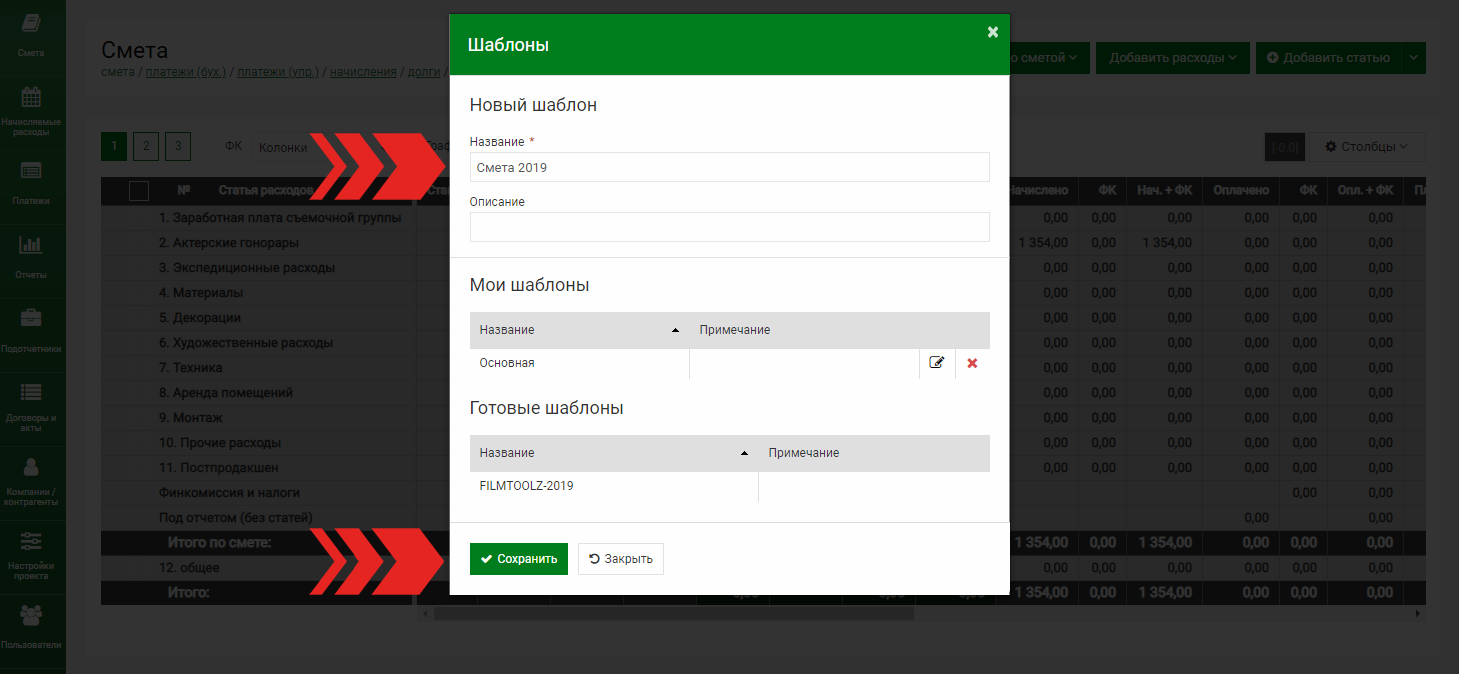Viewport: 1459px width, 674px height.
Task: Click row 11. Постпродакшен
Action: tap(219, 467)
